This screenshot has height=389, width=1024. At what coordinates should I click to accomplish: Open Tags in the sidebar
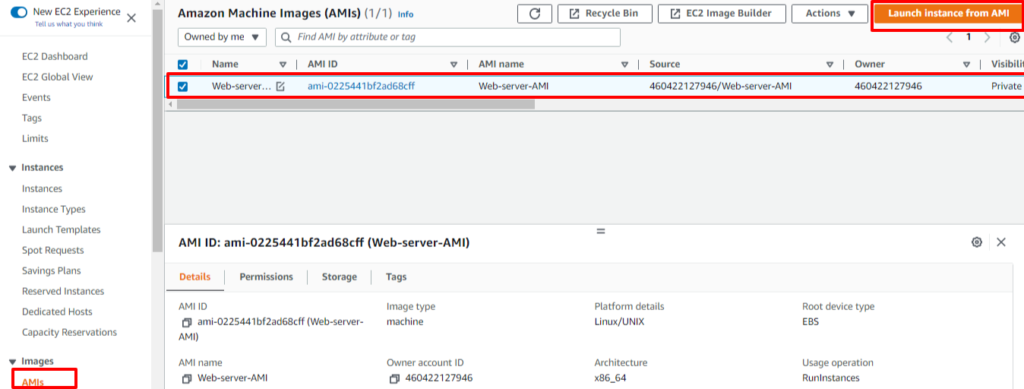coord(31,118)
